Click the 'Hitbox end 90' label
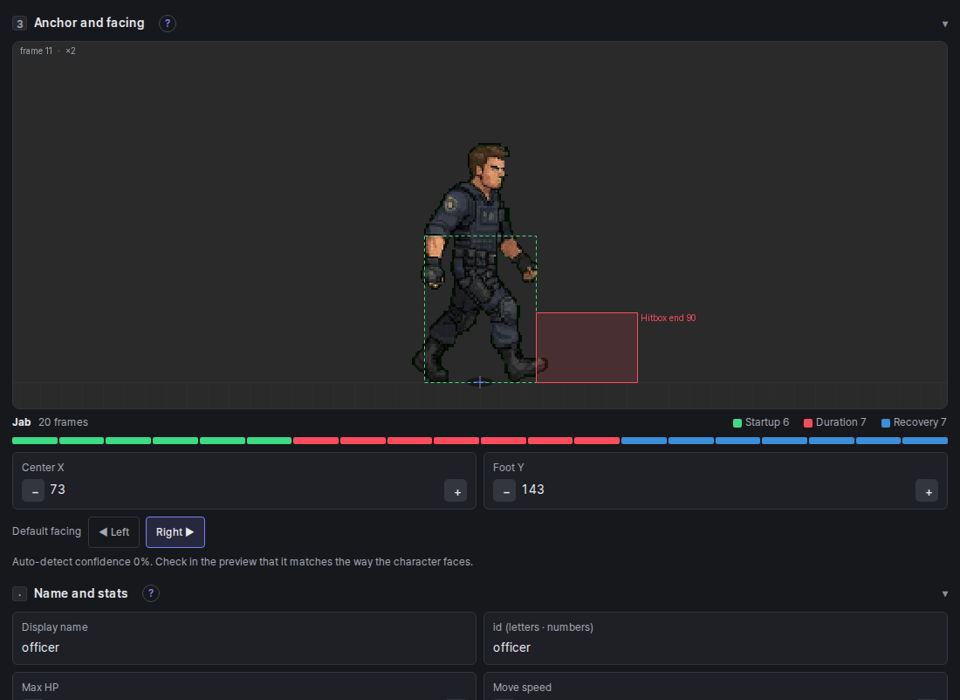This screenshot has height=700, width=960. coord(668,318)
